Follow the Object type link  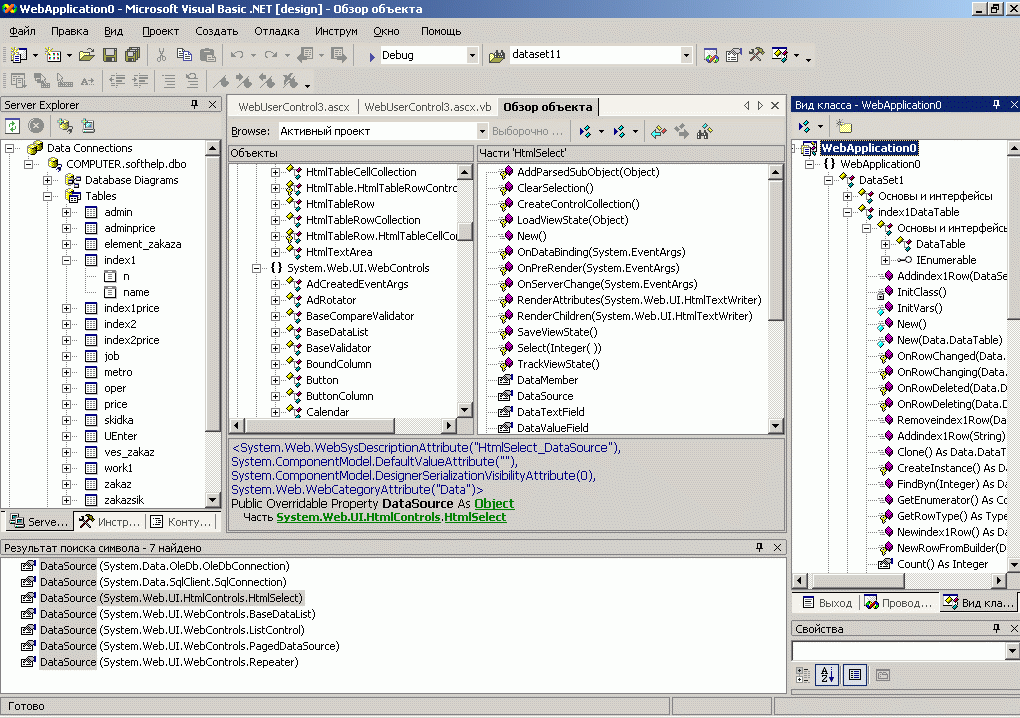(494, 503)
